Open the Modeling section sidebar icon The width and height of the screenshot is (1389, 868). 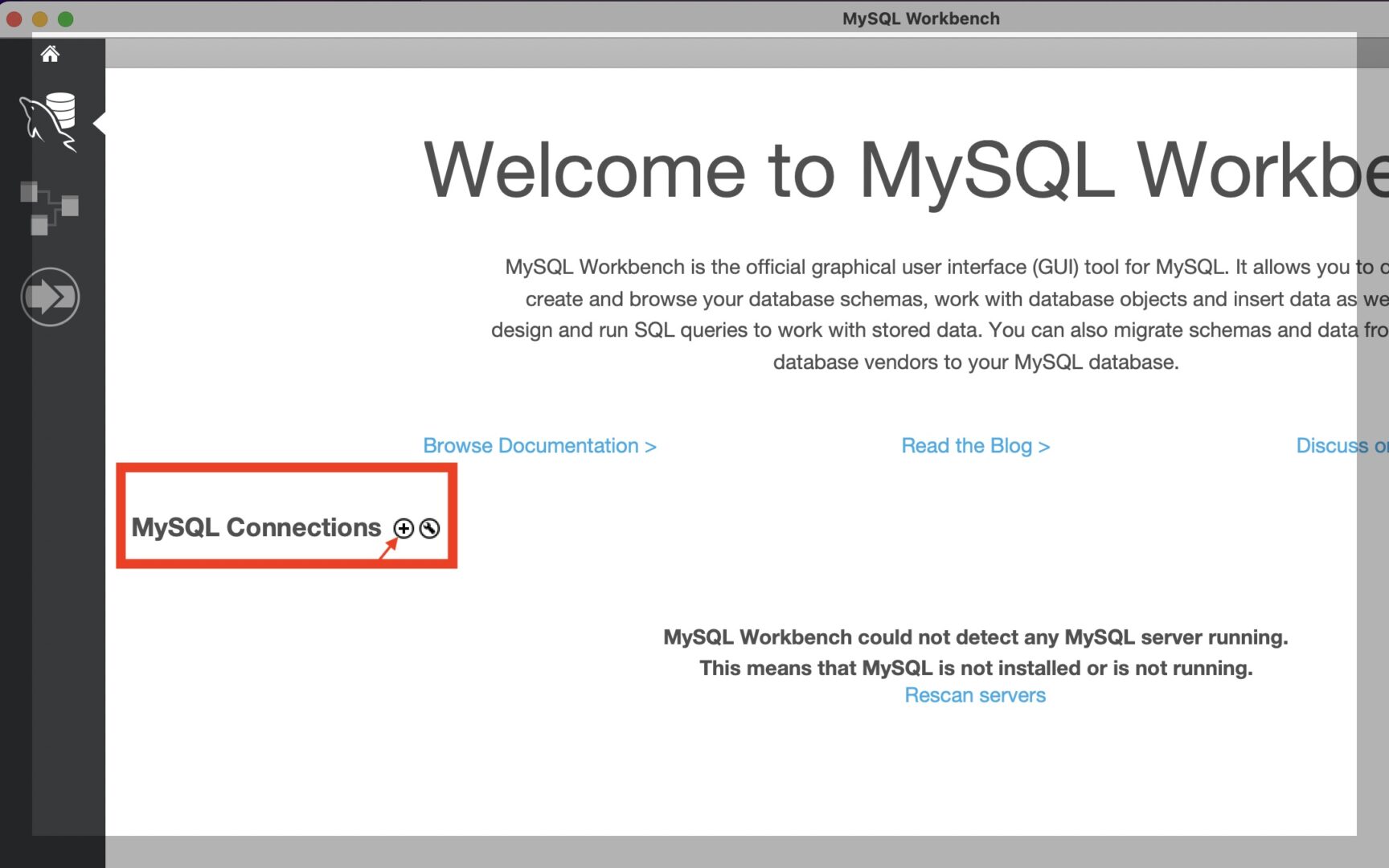tap(50, 207)
